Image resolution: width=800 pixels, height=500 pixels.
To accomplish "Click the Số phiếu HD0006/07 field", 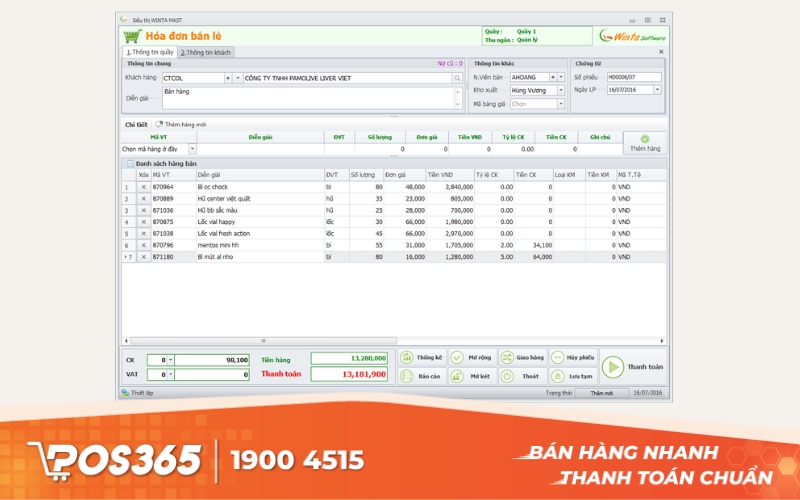I will tap(634, 77).
